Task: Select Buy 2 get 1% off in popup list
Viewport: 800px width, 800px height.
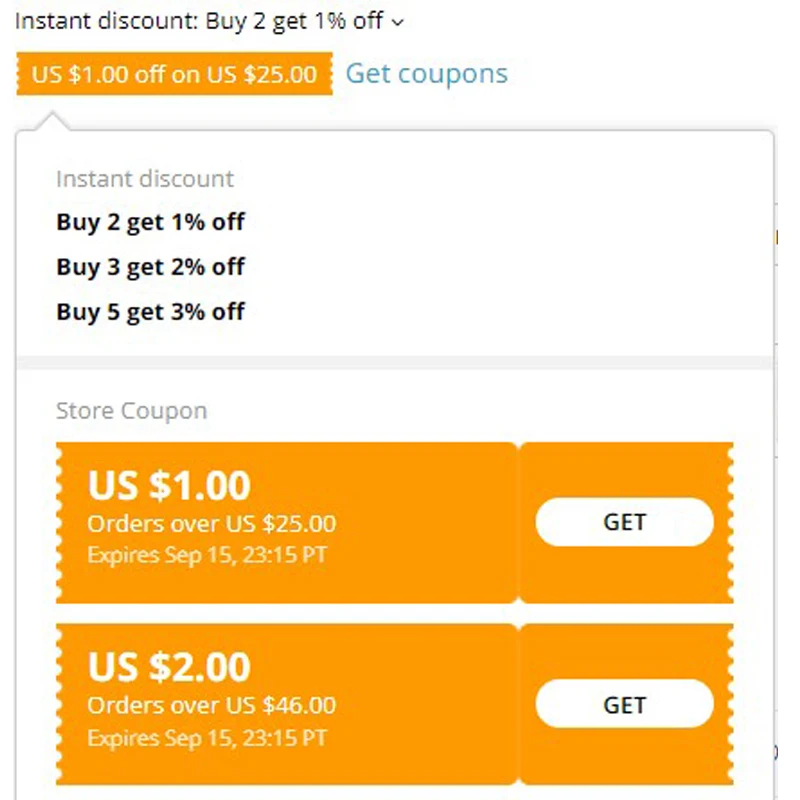Action: pyautogui.click(x=150, y=222)
